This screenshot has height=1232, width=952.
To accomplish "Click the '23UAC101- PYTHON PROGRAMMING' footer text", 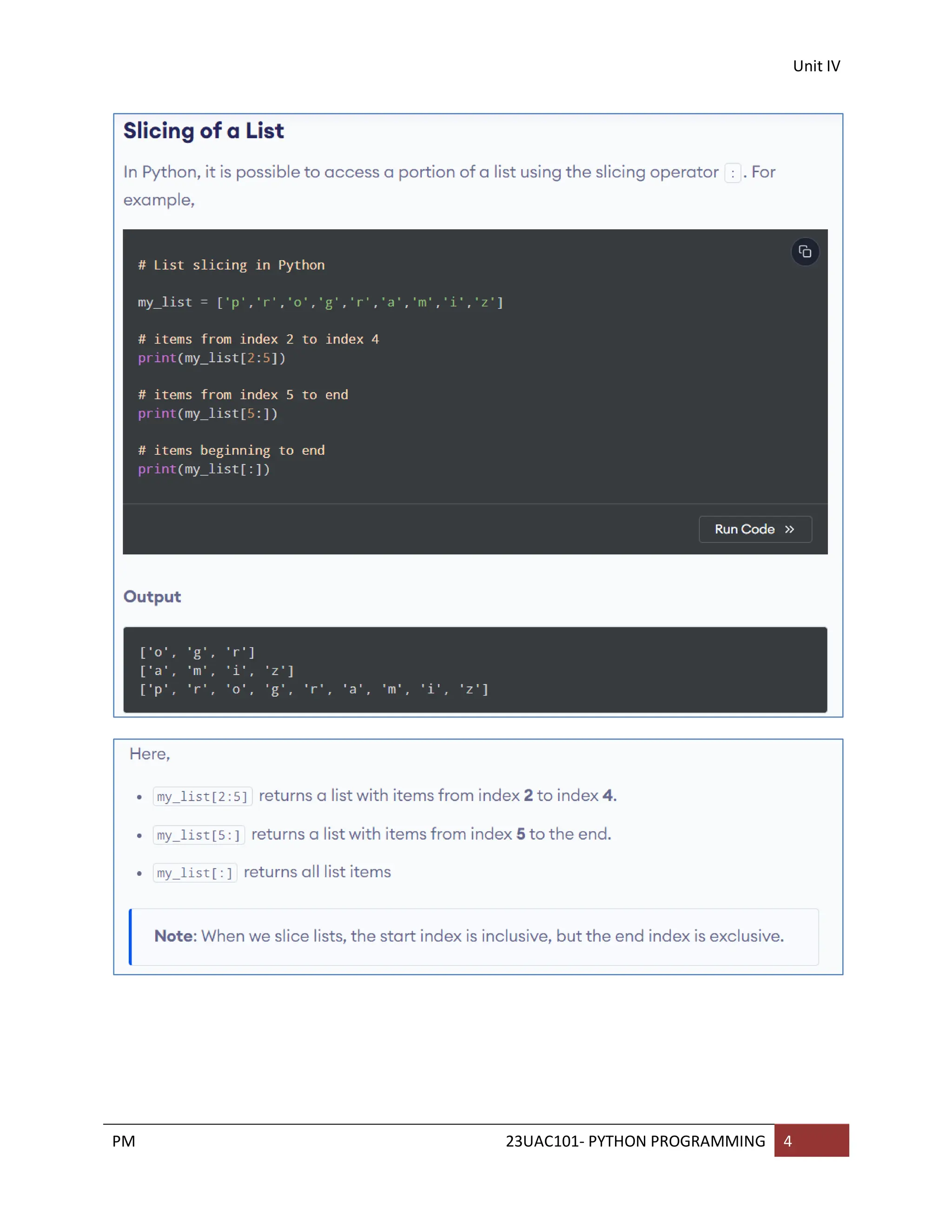I will tap(635, 1141).
